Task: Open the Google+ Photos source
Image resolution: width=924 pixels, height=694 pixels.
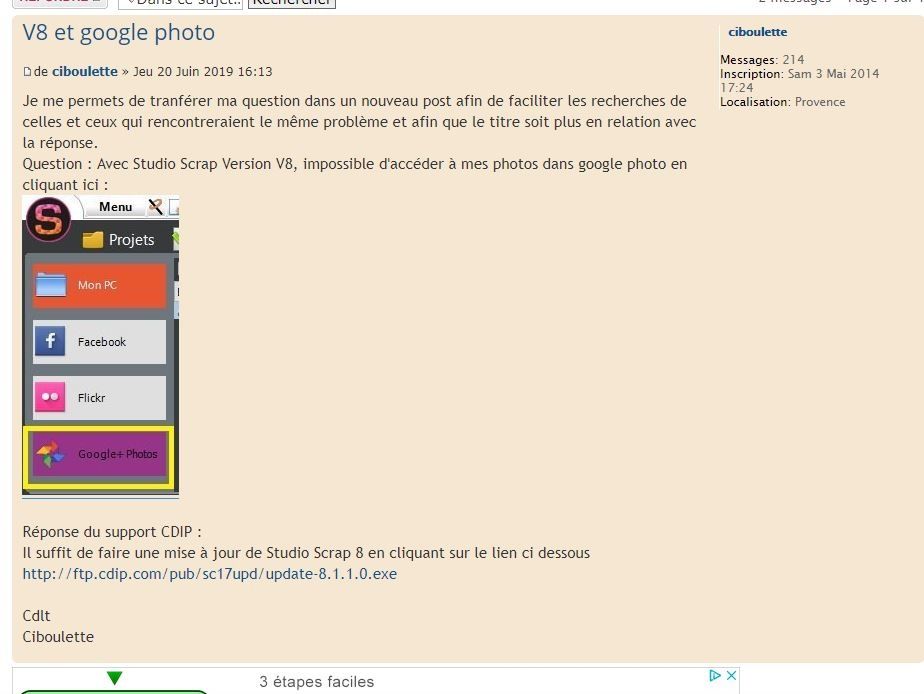Action: [x=99, y=454]
